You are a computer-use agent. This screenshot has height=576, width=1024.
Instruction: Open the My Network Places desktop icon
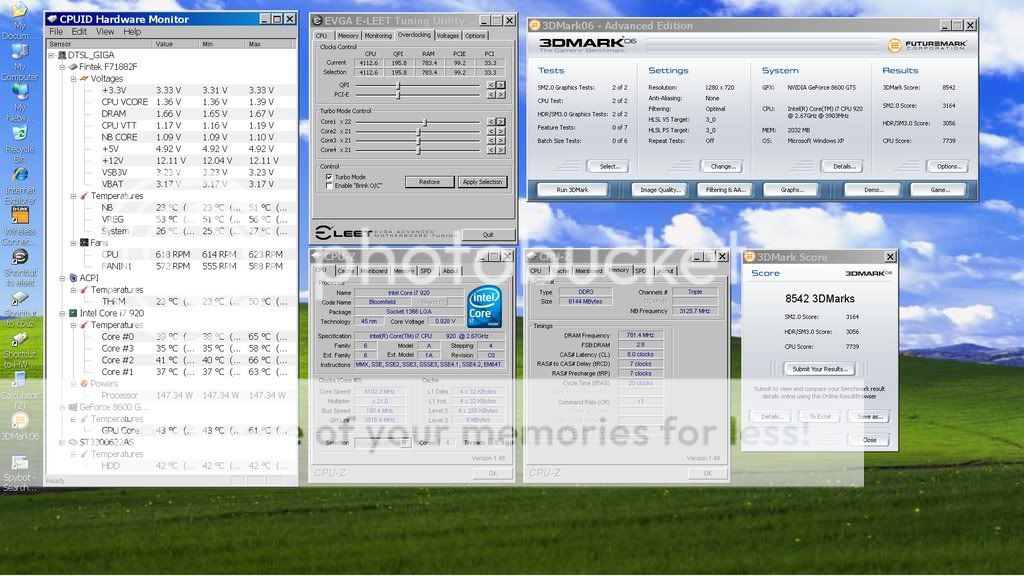20,91
